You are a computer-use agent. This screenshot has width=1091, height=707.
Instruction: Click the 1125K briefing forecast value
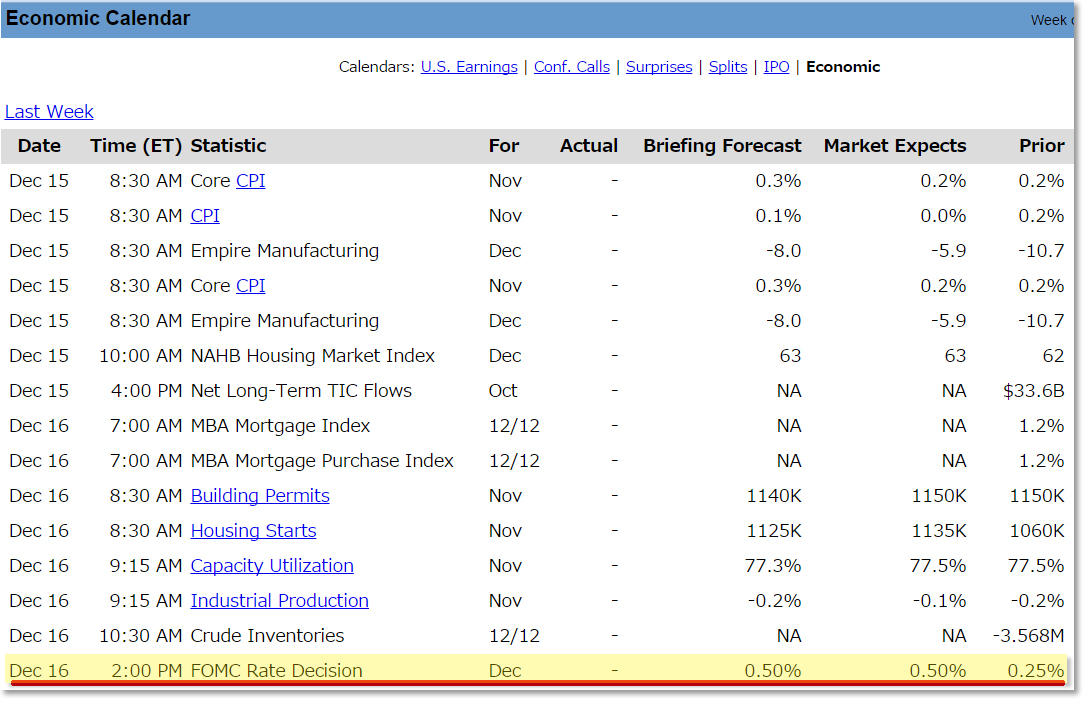click(774, 530)
